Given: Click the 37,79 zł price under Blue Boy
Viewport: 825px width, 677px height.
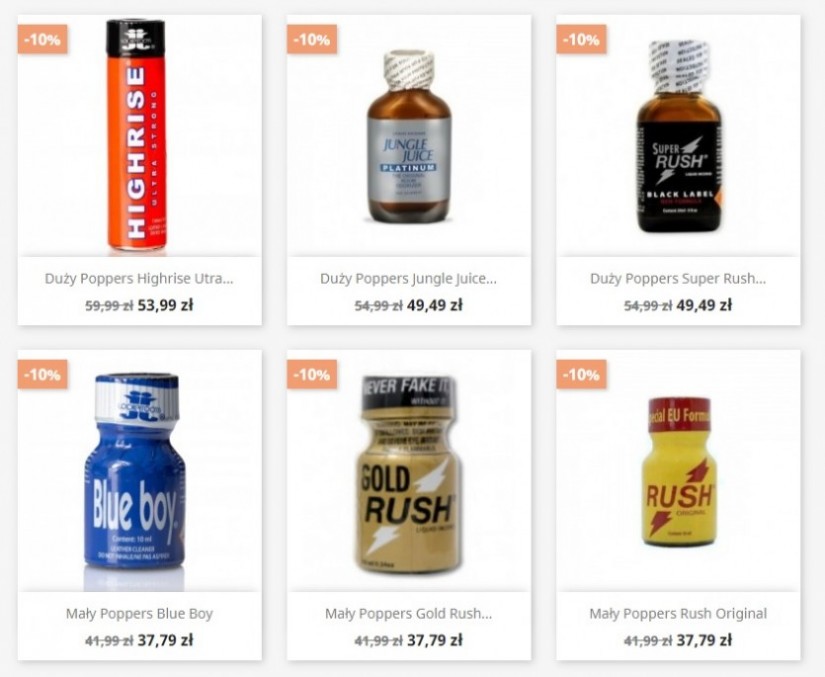Looking at the screenshot, I should [165, 640].
